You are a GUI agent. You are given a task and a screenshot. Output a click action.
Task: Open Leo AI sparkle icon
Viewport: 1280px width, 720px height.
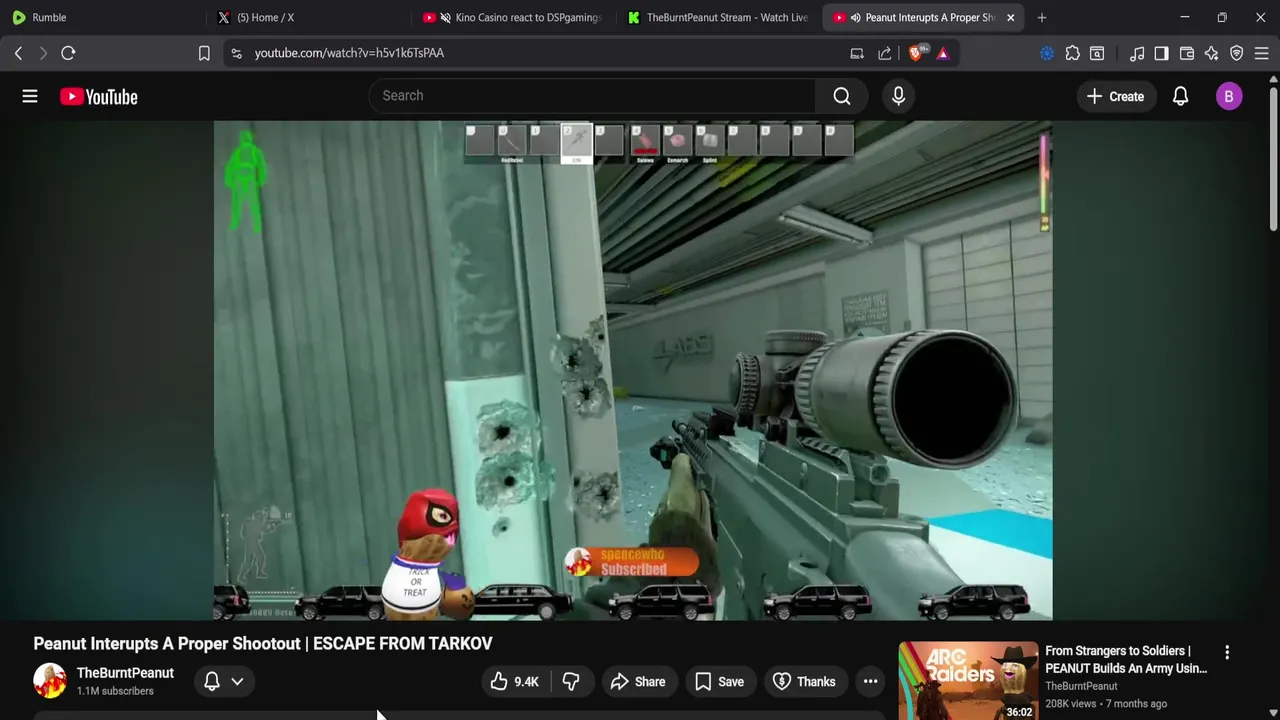coord(1211,53)
